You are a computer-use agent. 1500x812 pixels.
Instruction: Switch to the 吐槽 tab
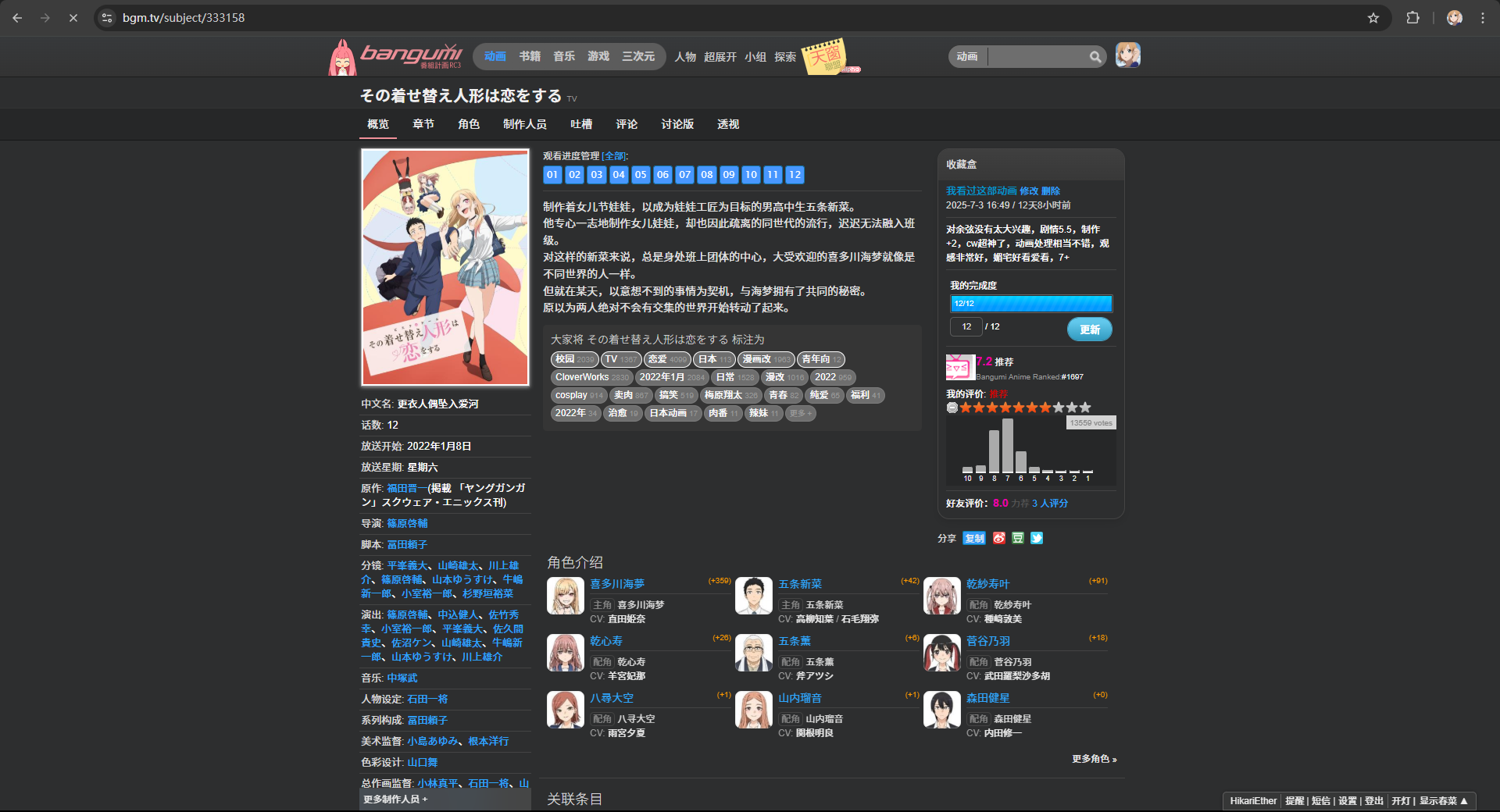581,124
